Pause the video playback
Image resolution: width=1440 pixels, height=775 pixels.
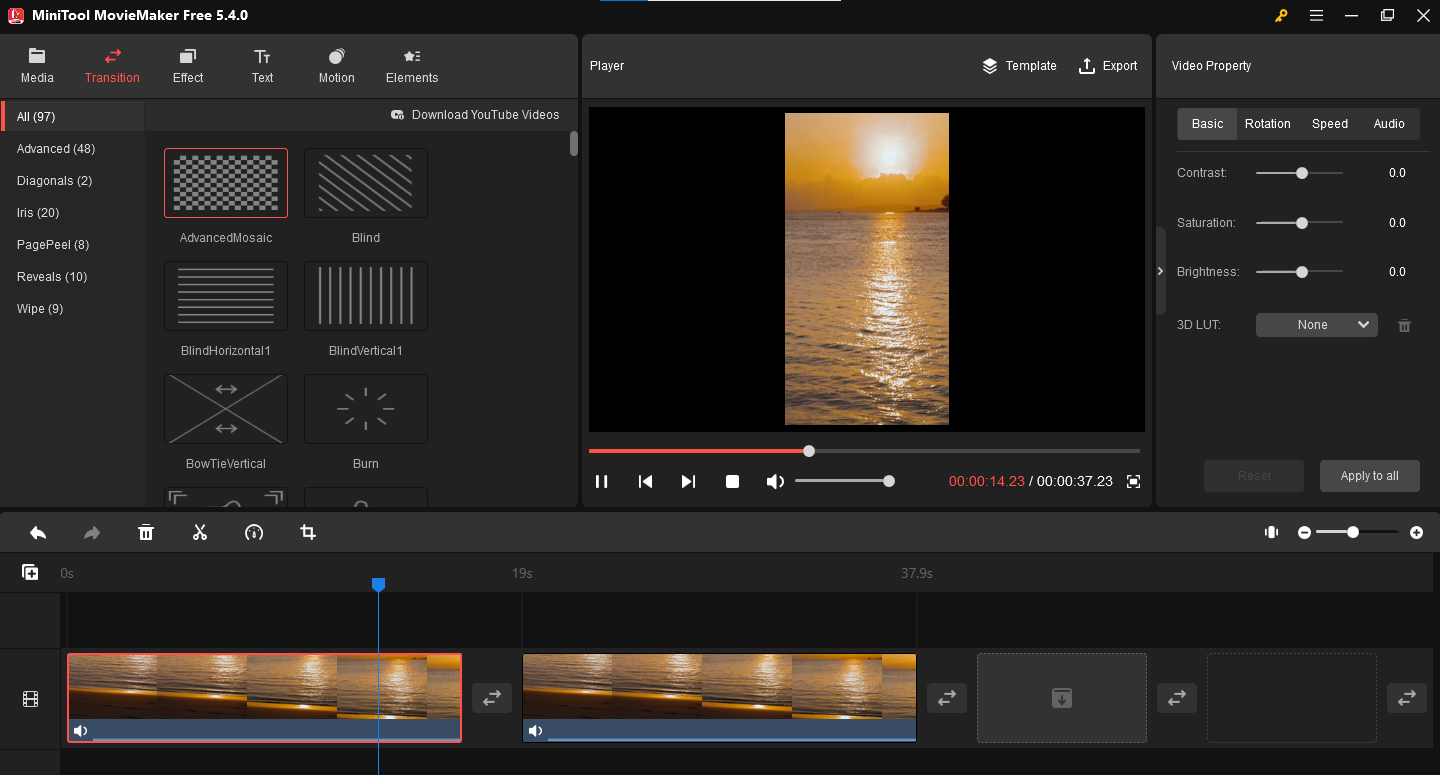[602, 481]
